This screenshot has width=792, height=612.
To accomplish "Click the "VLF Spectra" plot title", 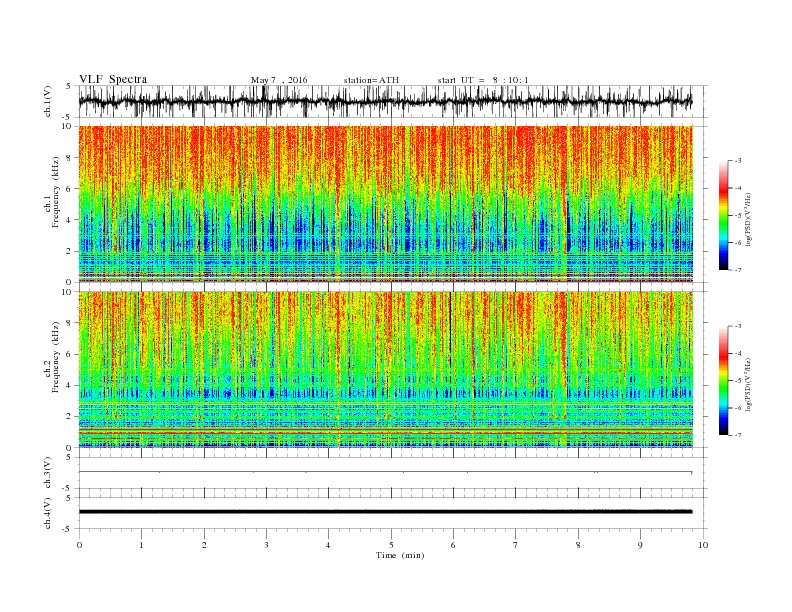I will (x=113, y=79).
